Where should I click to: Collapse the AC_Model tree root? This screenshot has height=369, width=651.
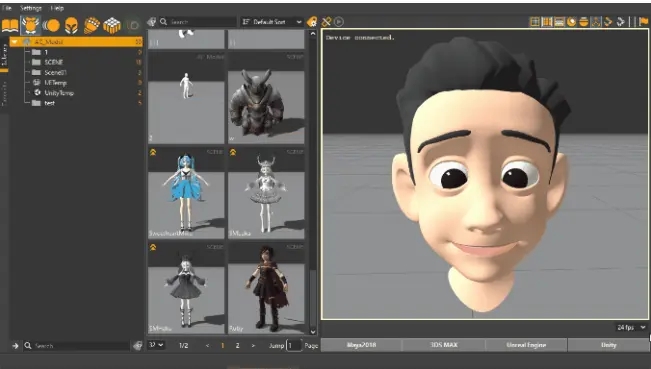click(15, 42)
